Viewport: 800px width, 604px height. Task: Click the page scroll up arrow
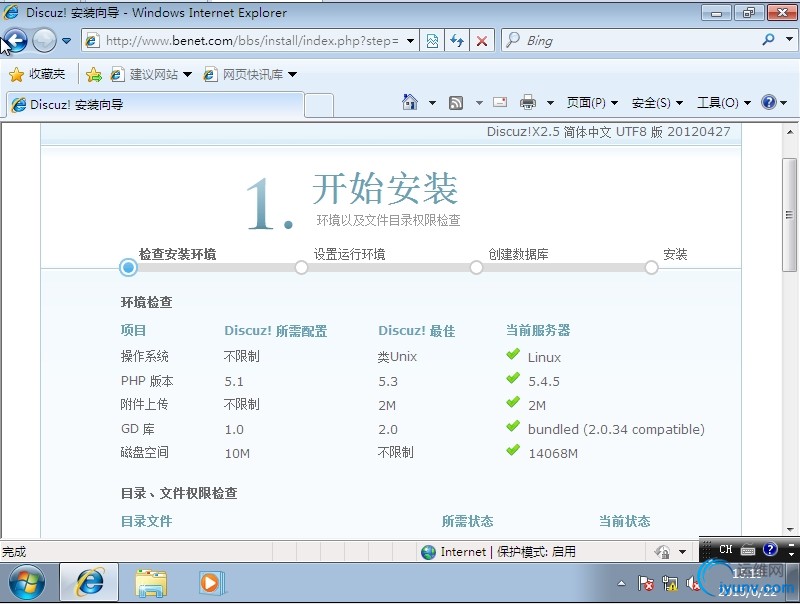click(x=790, y=132)
